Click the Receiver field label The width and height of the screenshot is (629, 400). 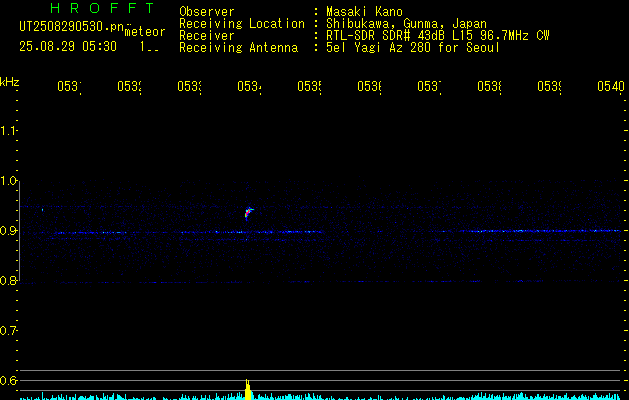[x=207, y=36]
